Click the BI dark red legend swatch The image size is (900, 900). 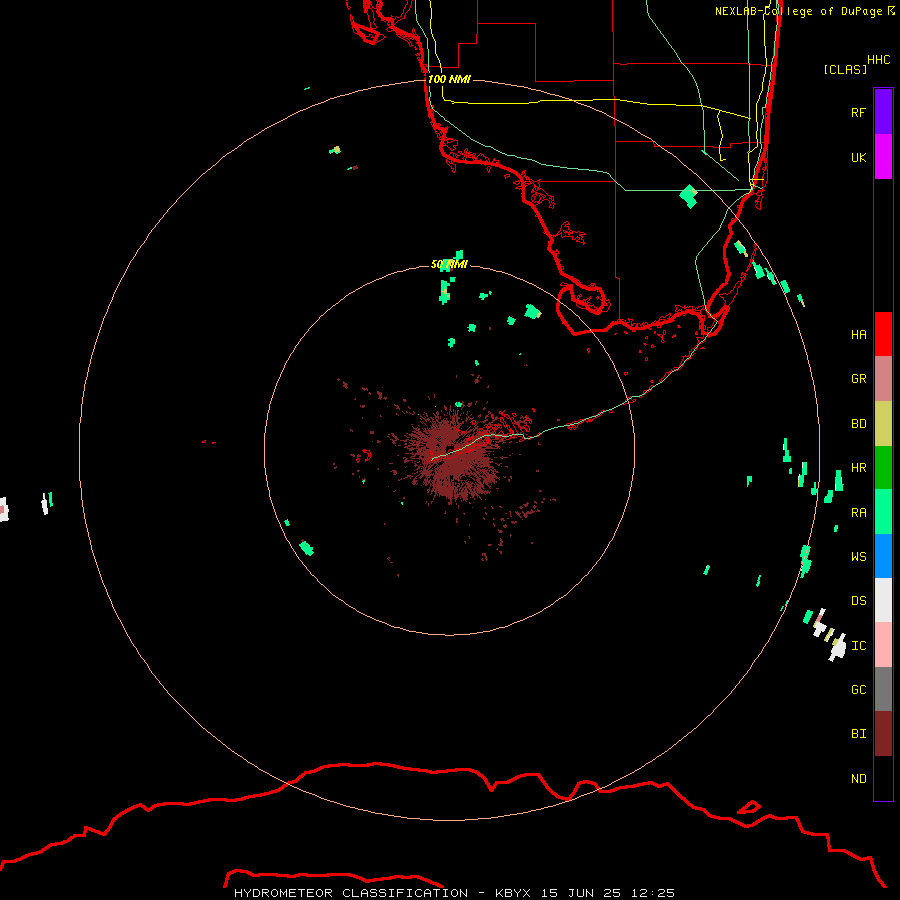pos(883,734)
